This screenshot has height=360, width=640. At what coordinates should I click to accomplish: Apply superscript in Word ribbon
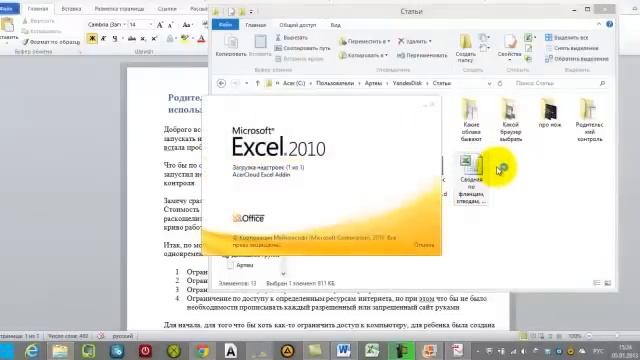pos(154,38)
